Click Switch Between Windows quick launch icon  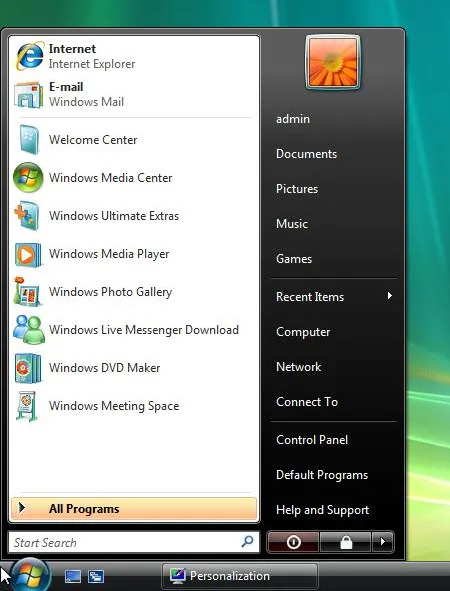click(96, 576)
